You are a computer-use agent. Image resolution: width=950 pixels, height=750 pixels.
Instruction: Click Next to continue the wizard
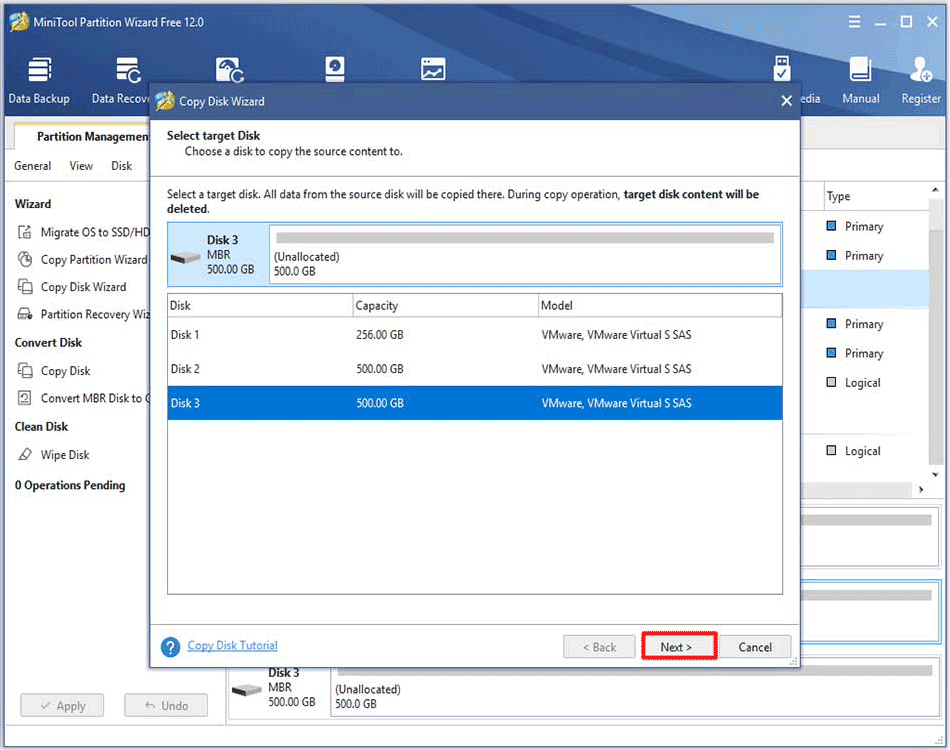pos(679,646)
